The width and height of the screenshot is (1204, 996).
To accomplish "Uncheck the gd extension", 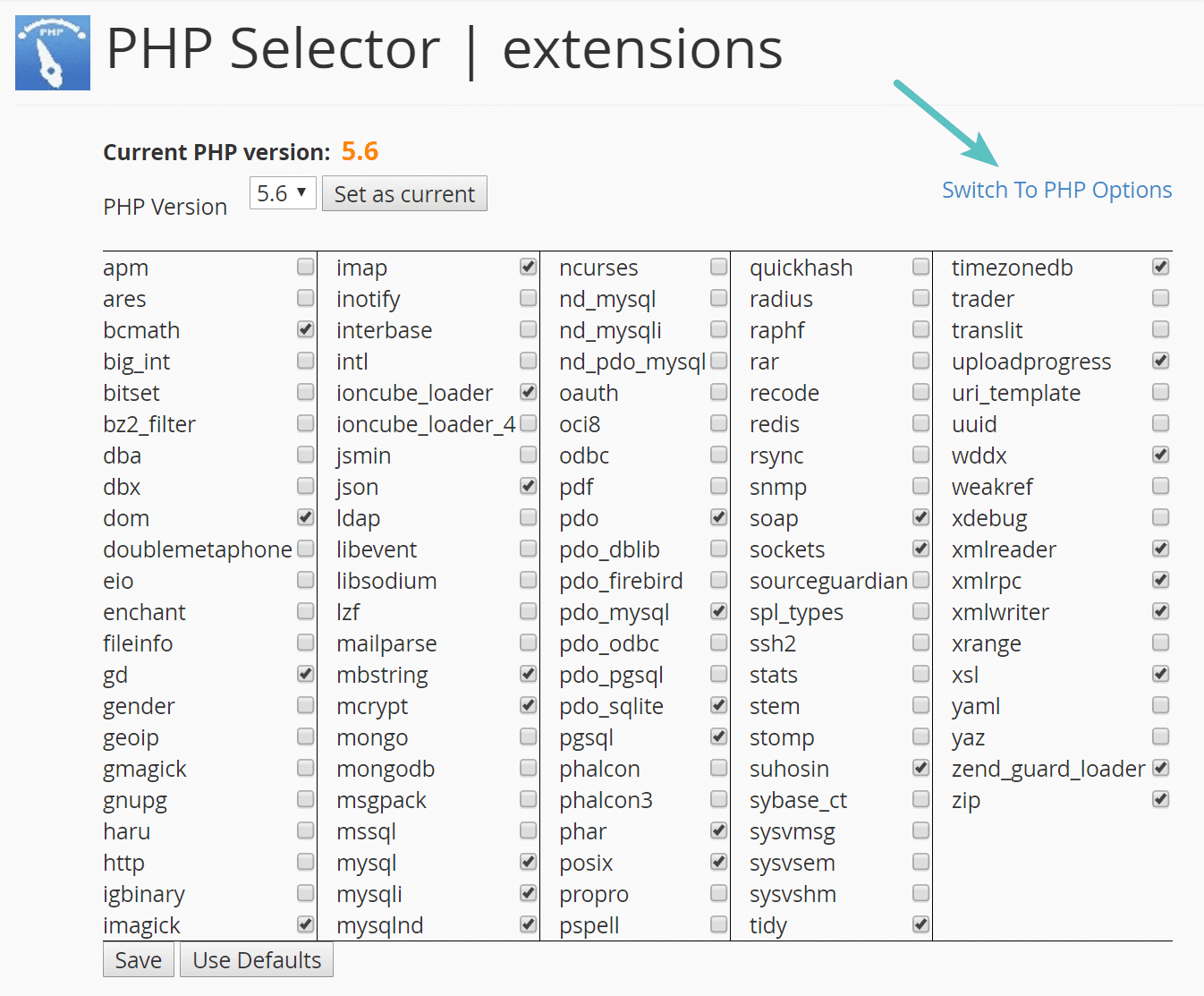I will (306, 674).
